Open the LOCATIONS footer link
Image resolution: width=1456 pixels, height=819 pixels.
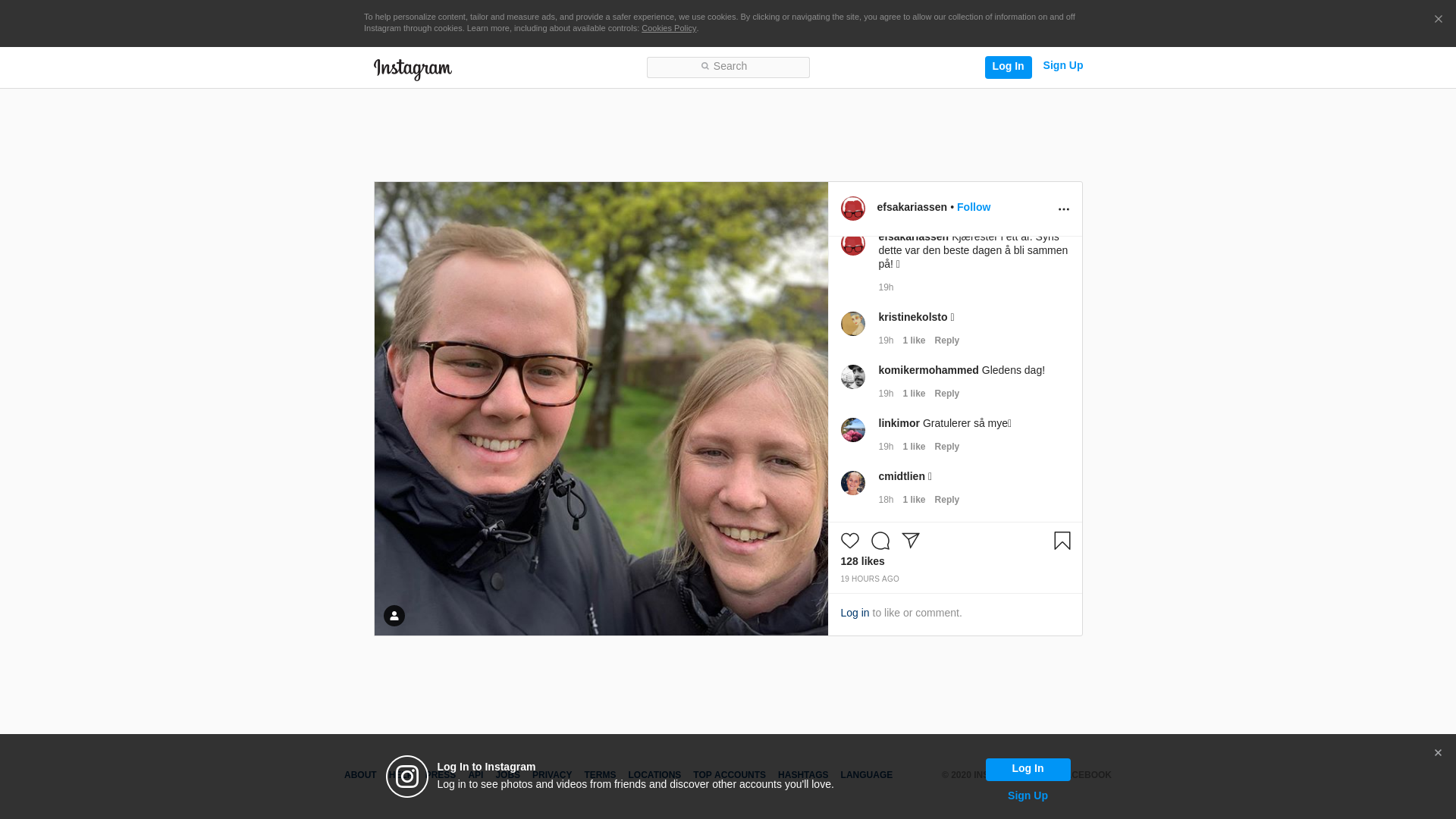click(654, 776)
